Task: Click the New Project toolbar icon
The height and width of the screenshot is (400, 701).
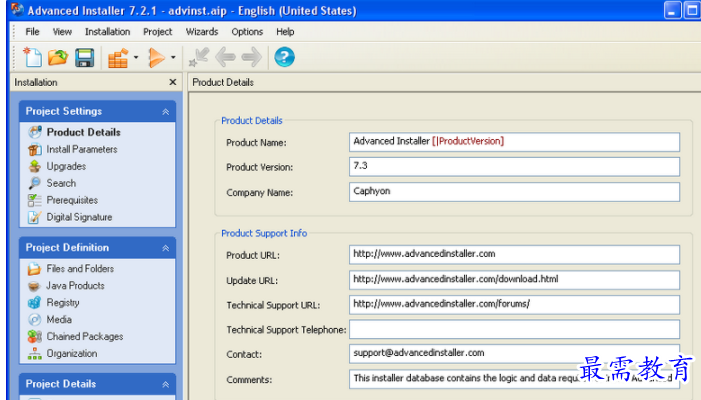Action: (33, 57)
